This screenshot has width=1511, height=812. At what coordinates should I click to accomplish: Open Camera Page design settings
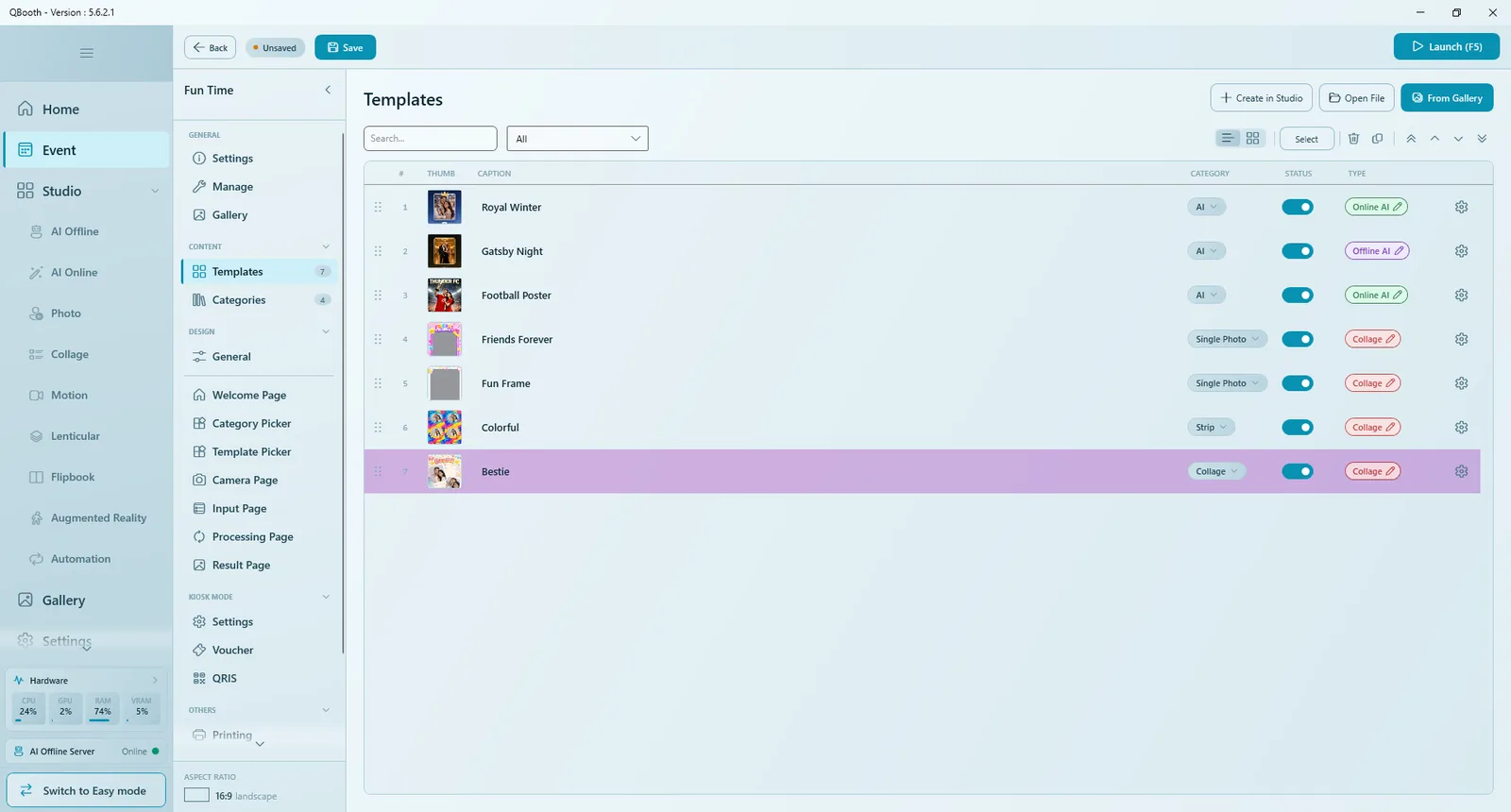pos(259,481)
